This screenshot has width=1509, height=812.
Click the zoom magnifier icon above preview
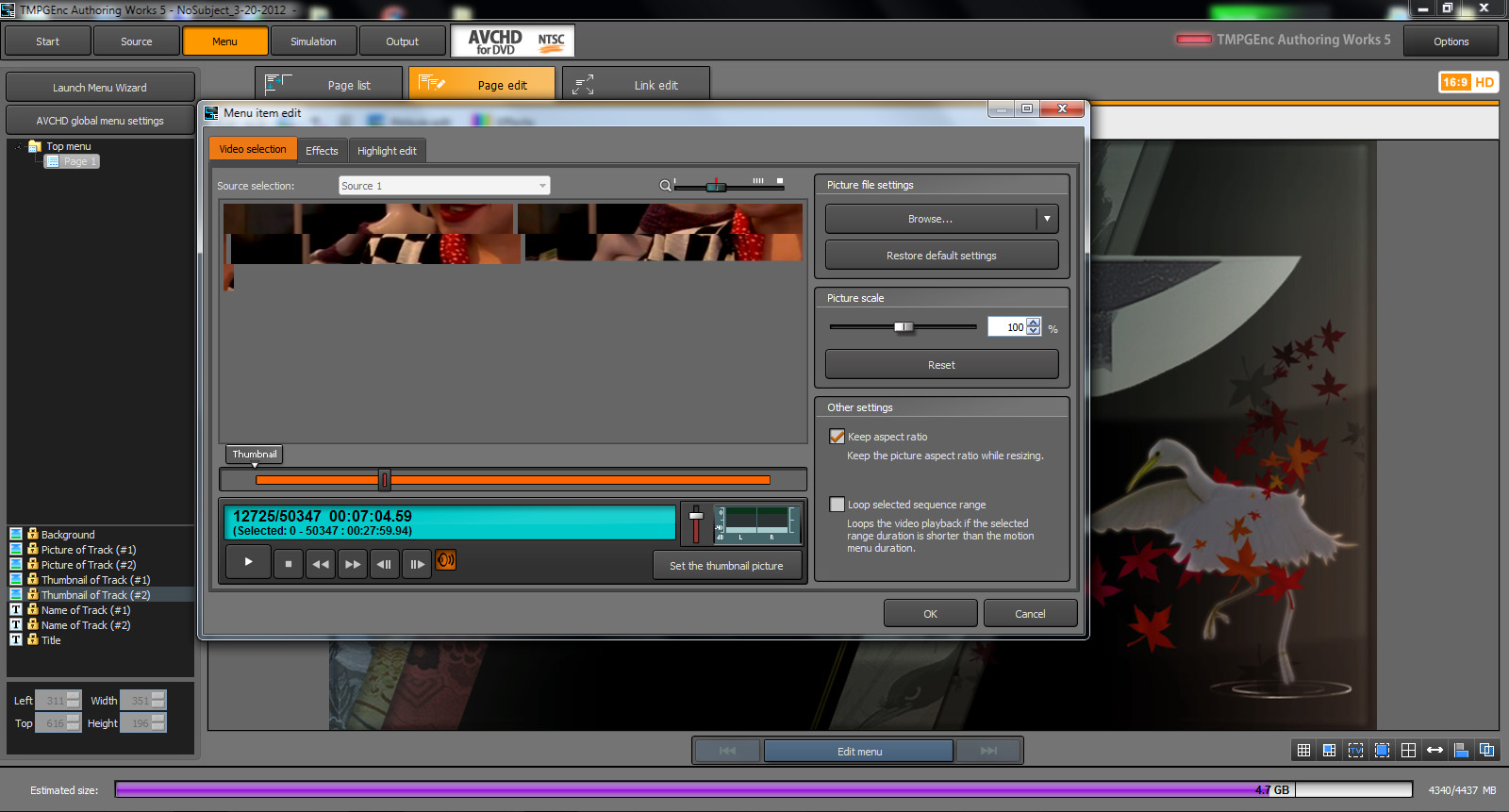665,186
